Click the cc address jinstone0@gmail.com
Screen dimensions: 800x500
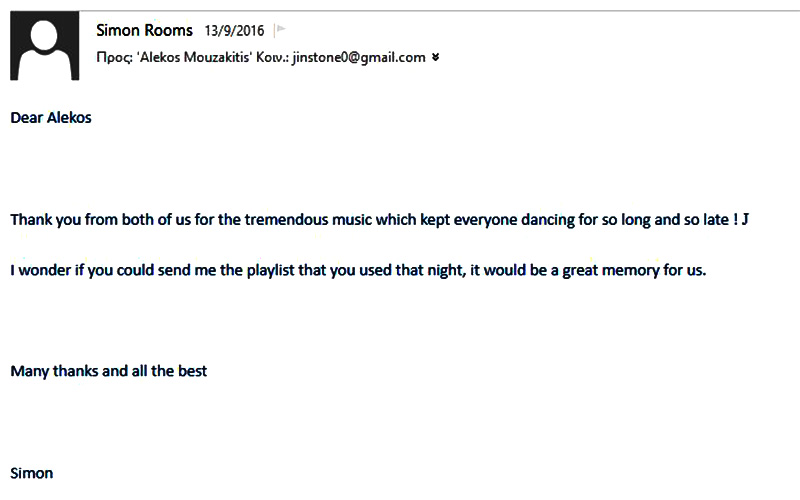pyautogui.click(x=359, y=57)
